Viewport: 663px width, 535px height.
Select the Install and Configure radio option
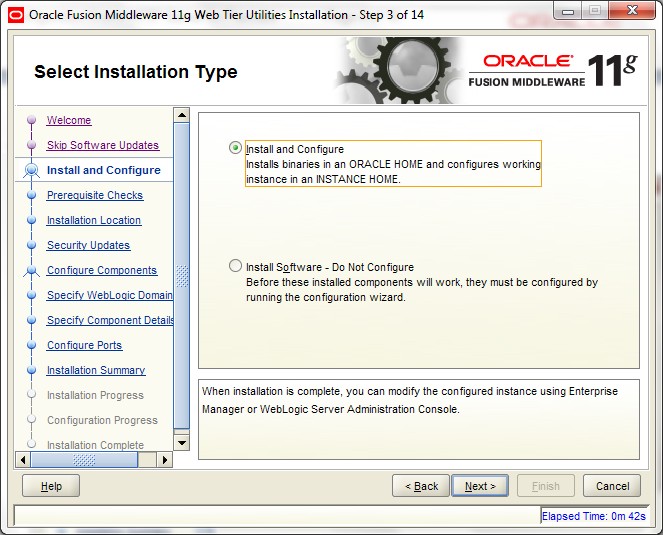[236, 149]
